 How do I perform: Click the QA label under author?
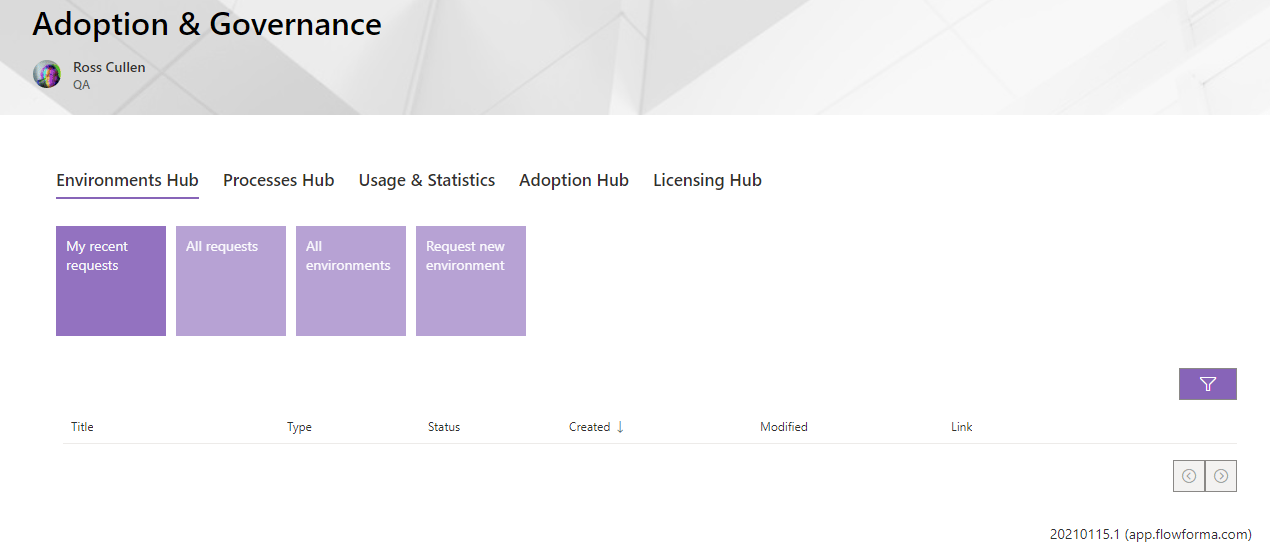(x=81, y=85)
